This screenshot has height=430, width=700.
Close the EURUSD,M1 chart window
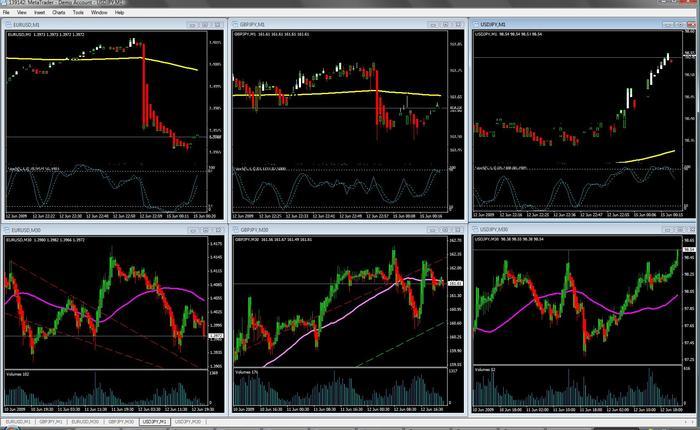[217, 25]
